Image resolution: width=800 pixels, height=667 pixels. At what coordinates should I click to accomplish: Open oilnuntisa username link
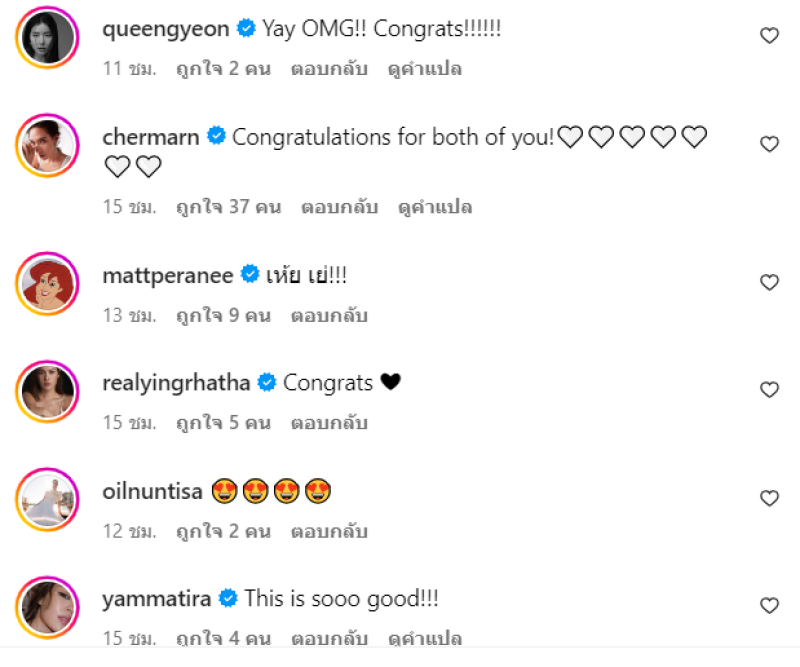[153, 491]
